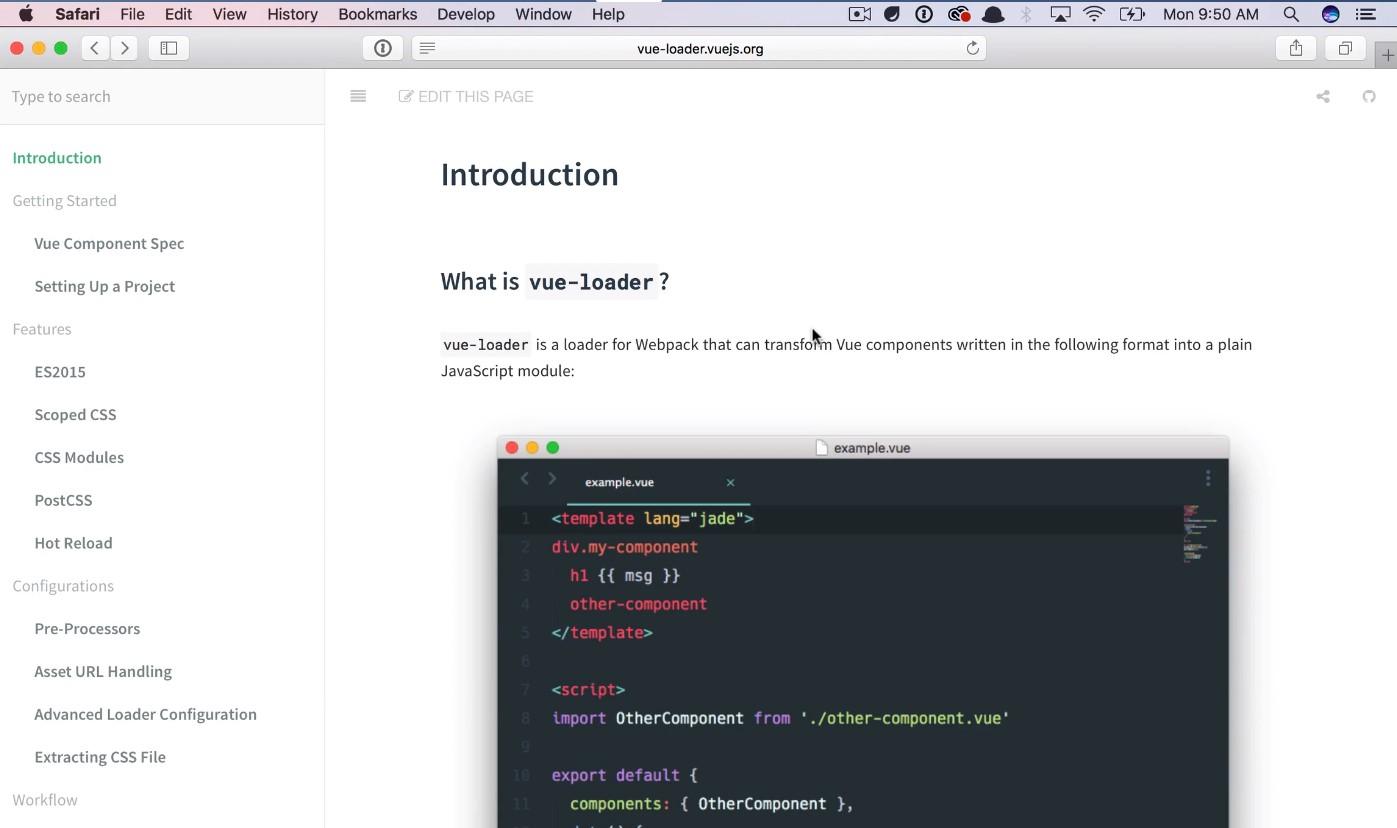Open Extracting CSS File page

pyautogui.click(x=100, y=758)
